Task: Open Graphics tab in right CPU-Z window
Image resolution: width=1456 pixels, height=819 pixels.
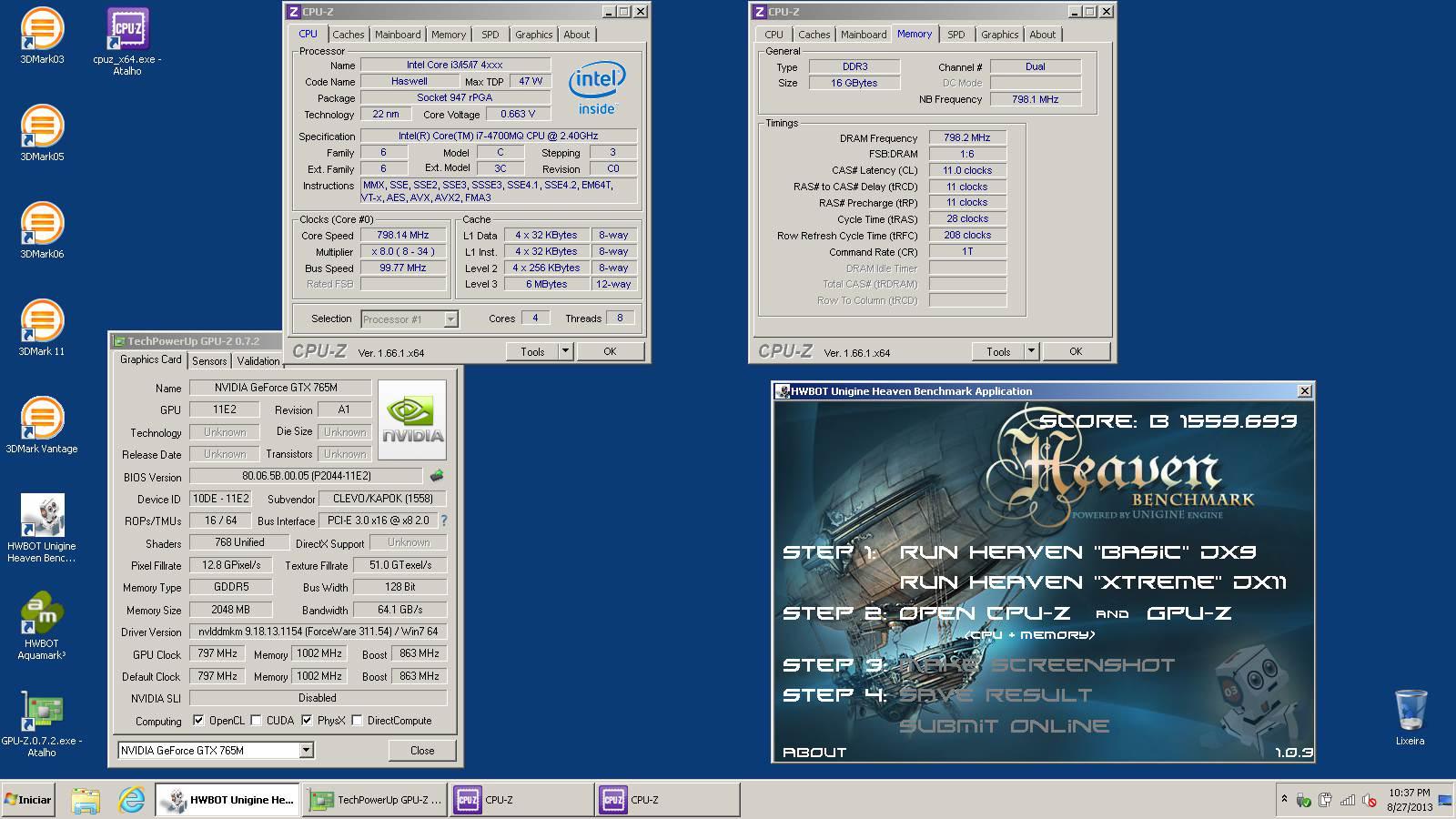Action: click(x=999, y=35)
